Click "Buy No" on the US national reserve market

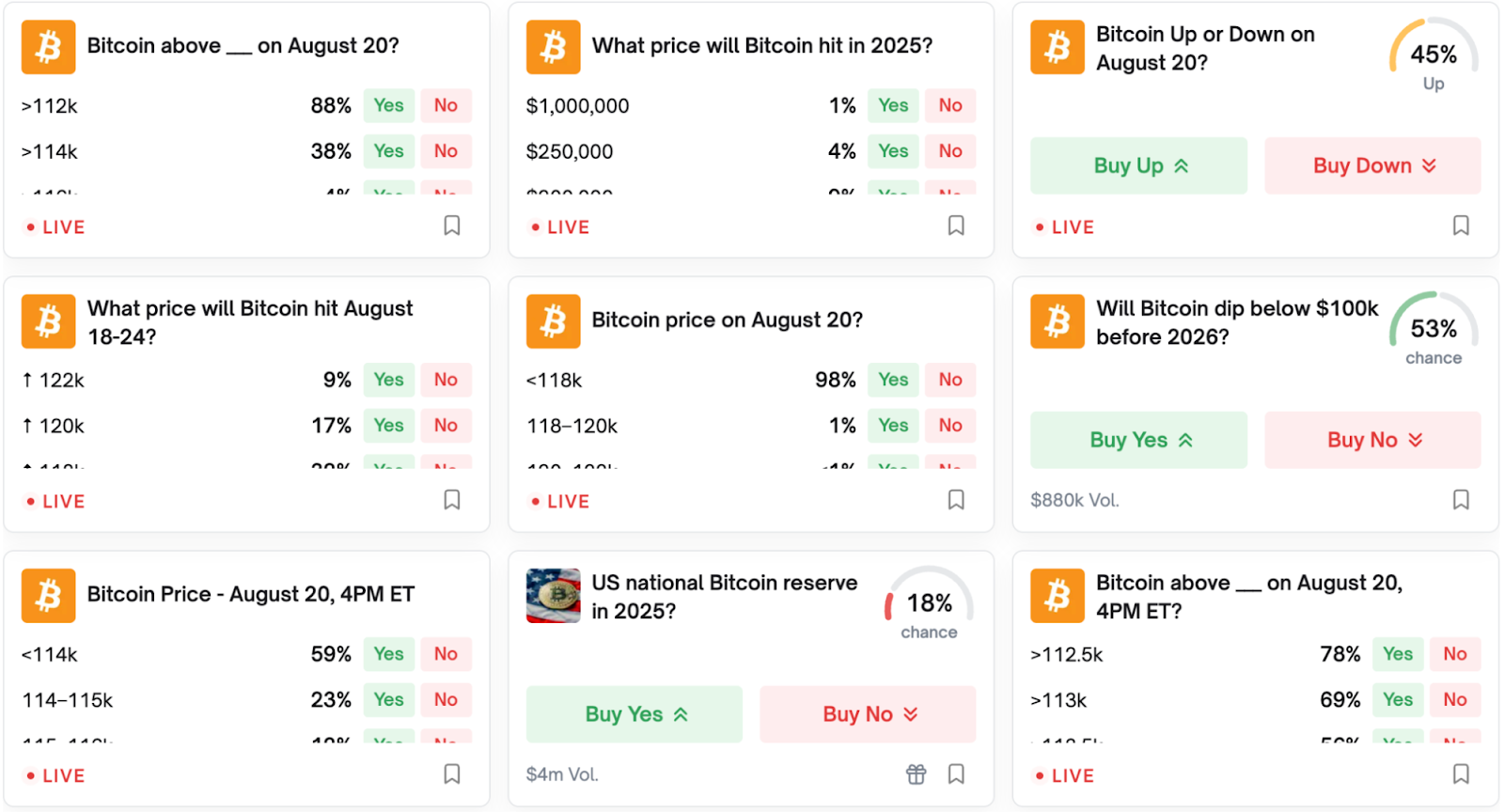click(x=866, y=713)
